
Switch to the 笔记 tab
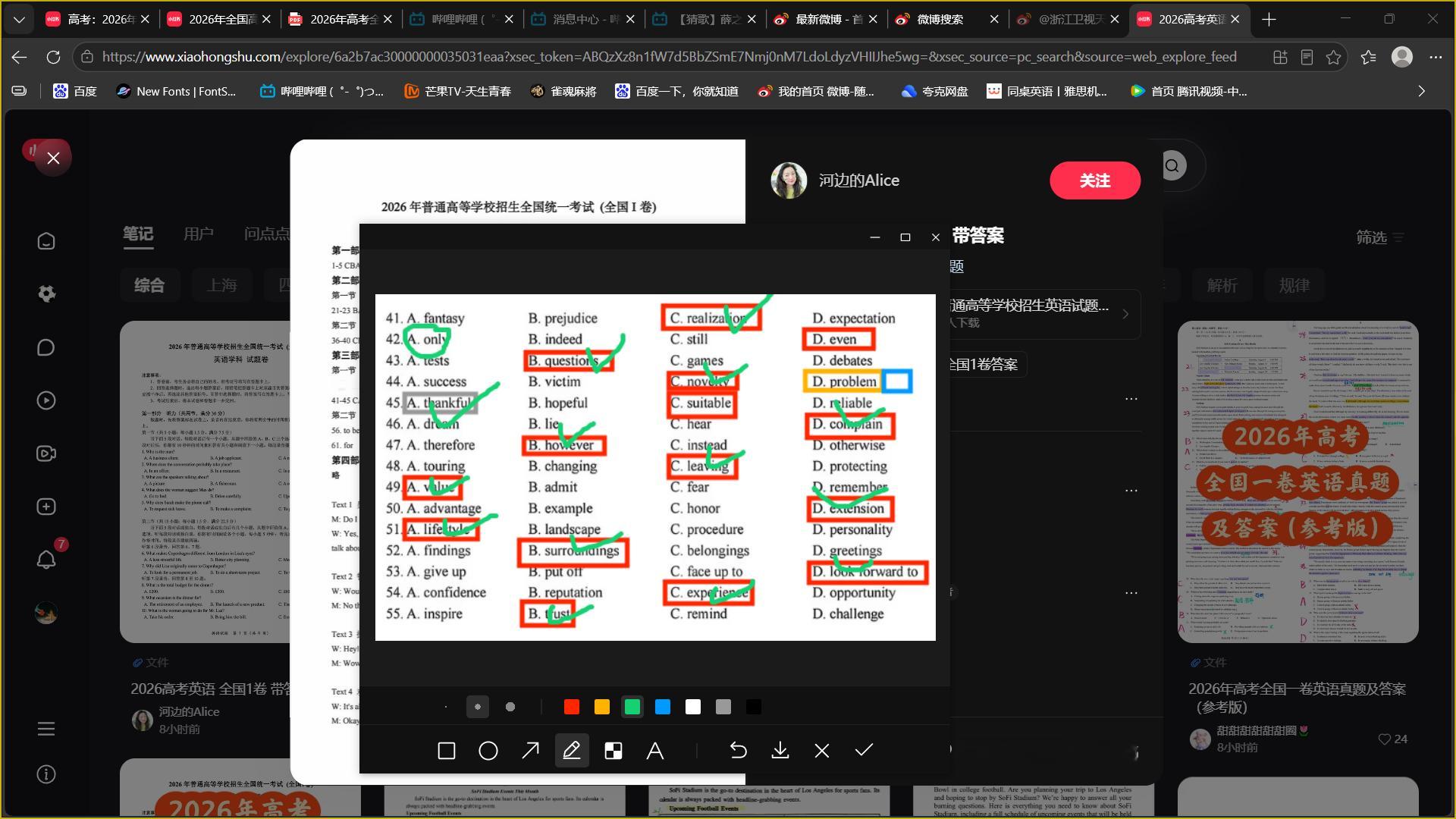(138, 234)
